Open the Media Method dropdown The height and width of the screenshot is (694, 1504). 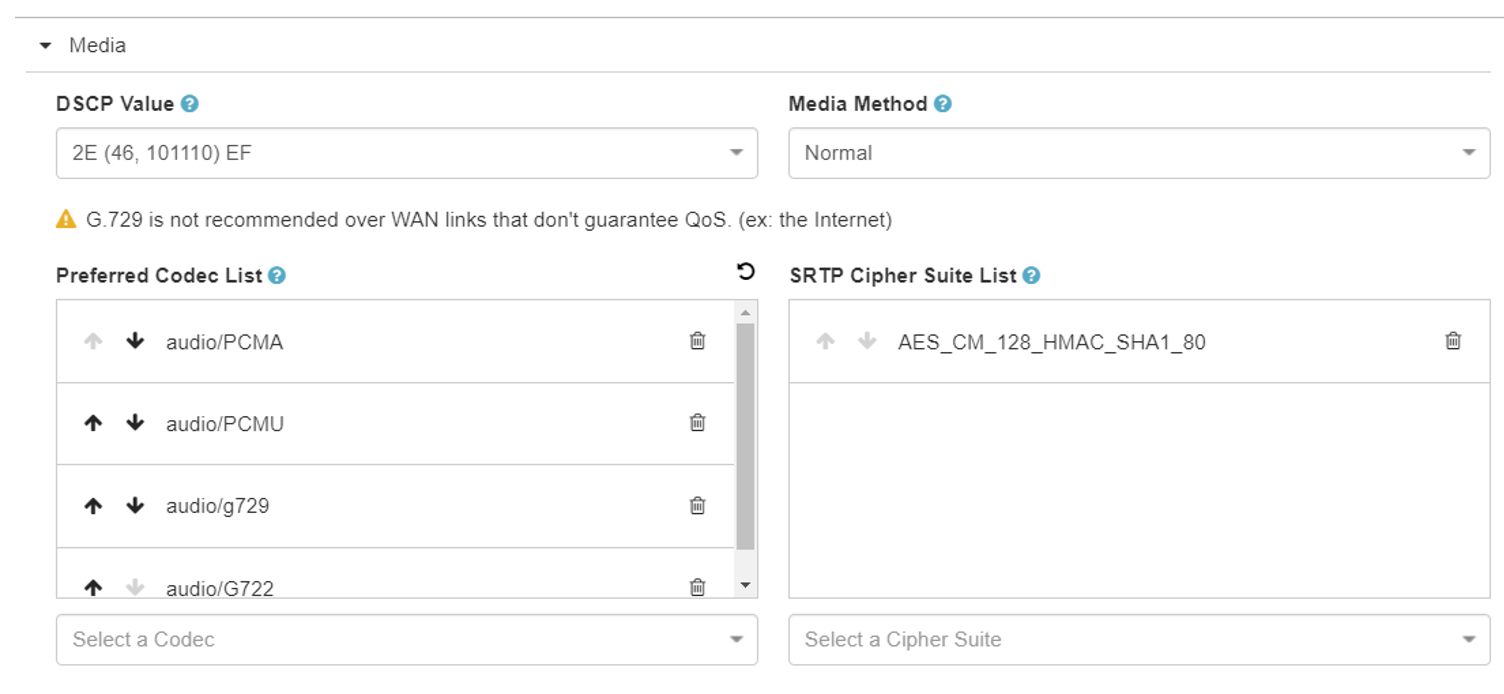click(x=1139, y=153)
